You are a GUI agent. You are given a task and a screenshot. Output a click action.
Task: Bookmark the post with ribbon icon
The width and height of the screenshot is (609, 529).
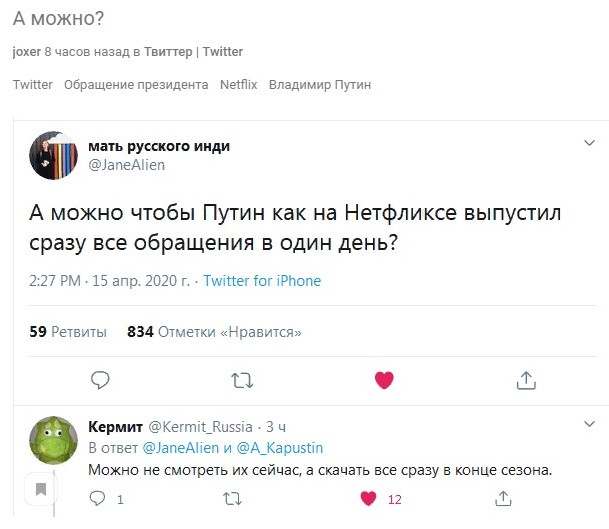pyautogui.click(x=42, y=490)
